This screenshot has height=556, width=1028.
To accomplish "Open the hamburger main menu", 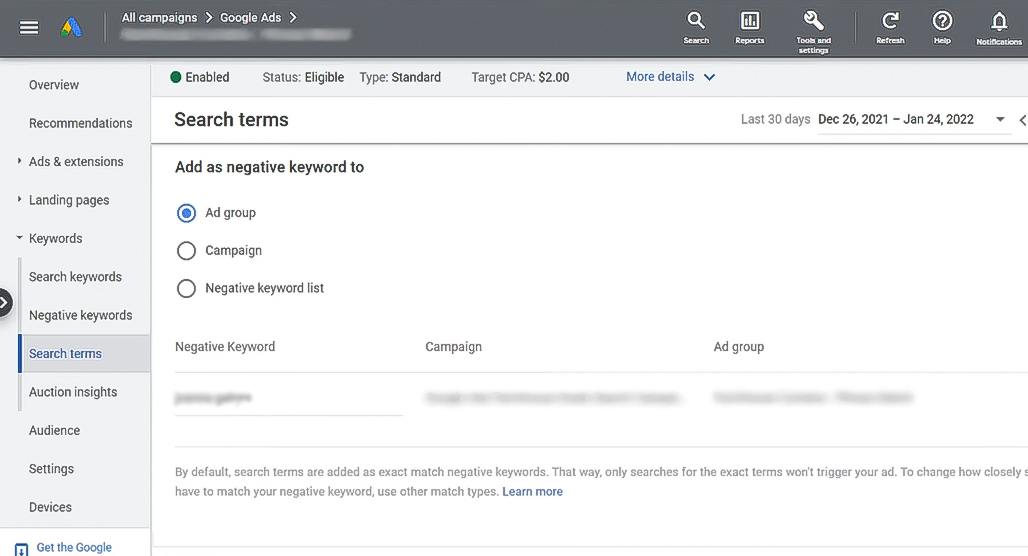I will pos(29,28).
